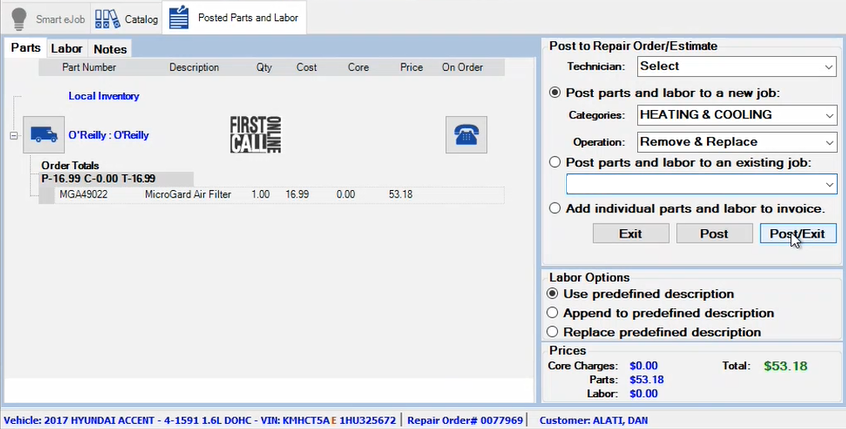Click the Local Inventory link
Viewport: 846px width, 429px height.
click(x=104, y=96)
